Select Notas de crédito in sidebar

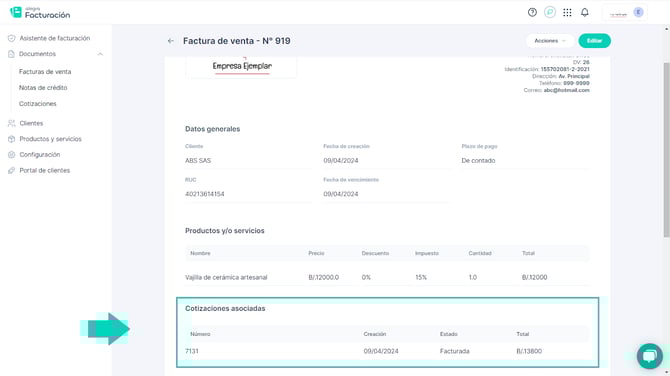click(43, 88)
